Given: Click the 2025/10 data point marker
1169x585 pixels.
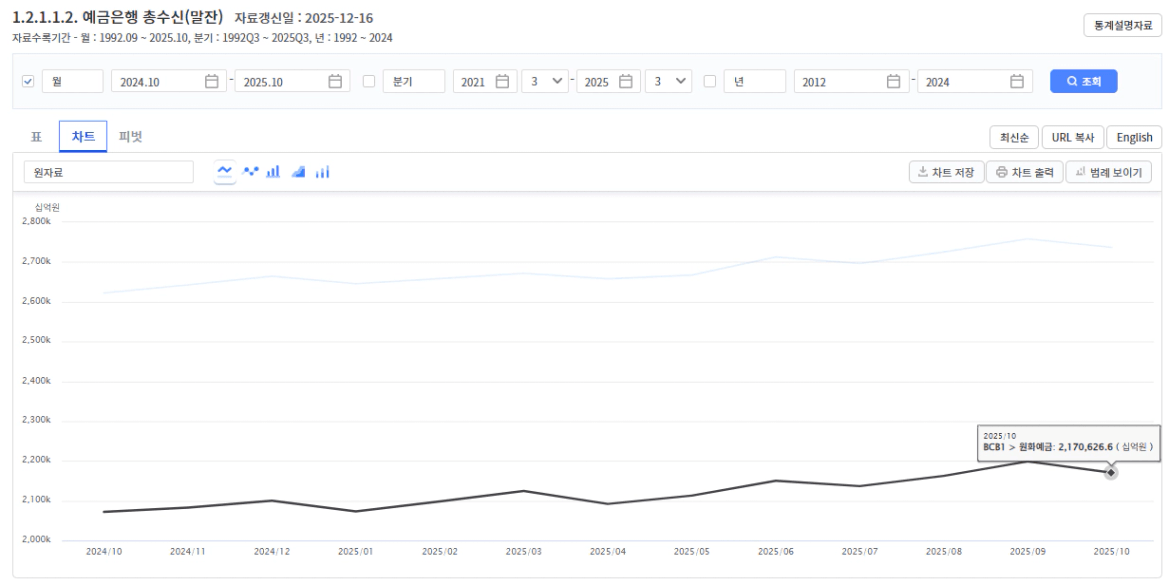Looking at the screenshot, I should point(1111,472).
